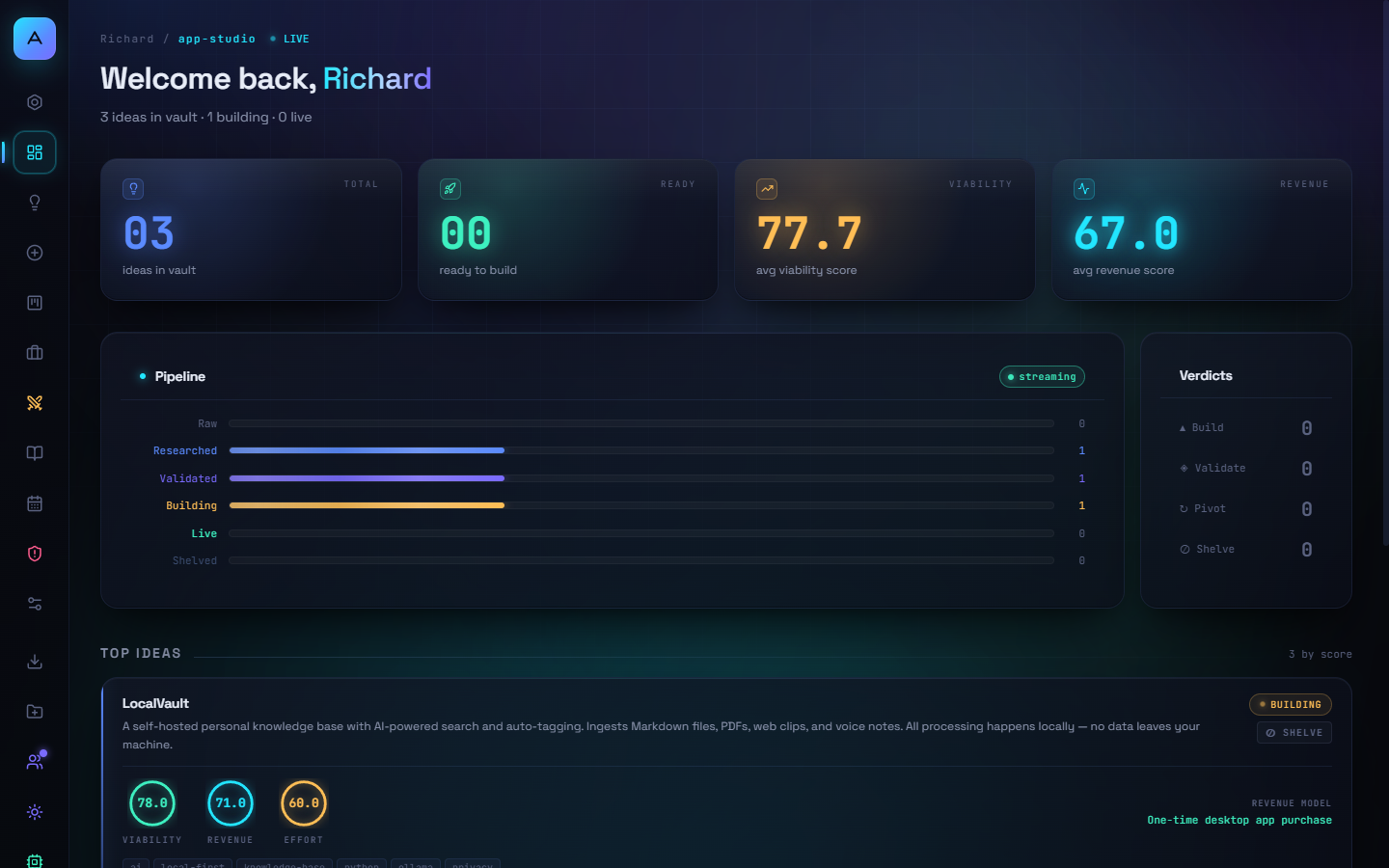Open the briefcase icon in sidebar
Viewport: 1389px width, 868px height.
[35, 353]
